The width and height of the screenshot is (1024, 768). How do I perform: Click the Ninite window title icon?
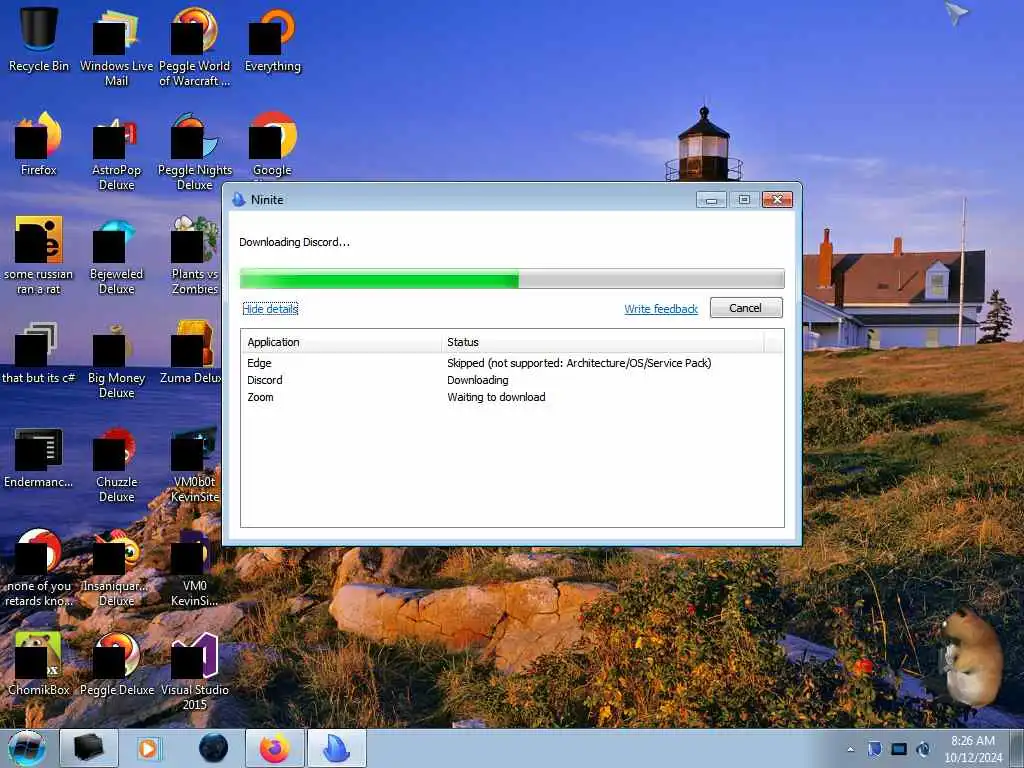pos(238,200)
